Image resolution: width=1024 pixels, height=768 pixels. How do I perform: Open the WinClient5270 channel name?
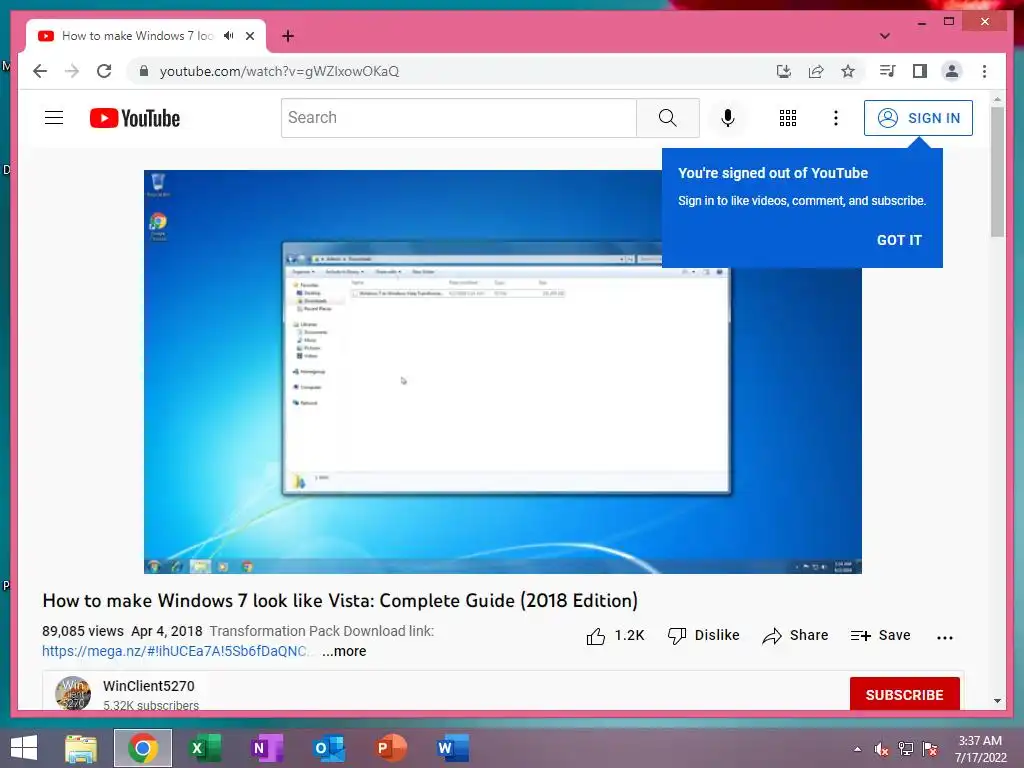(x=149, y=686)
